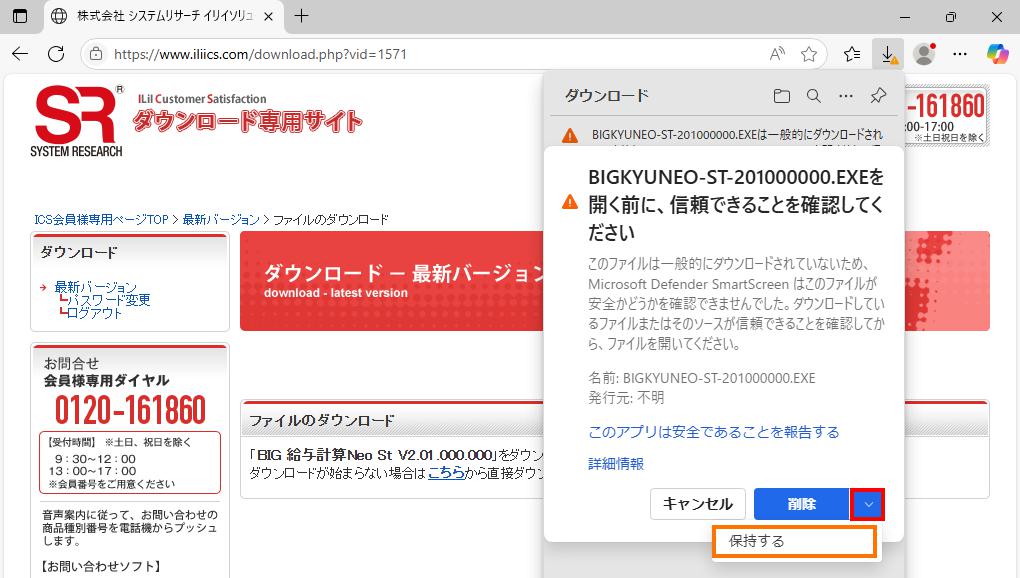Open downloads folder icon in Downloads panel
The height and width of the screenshot is (578, 1020).
click(781, 96)
